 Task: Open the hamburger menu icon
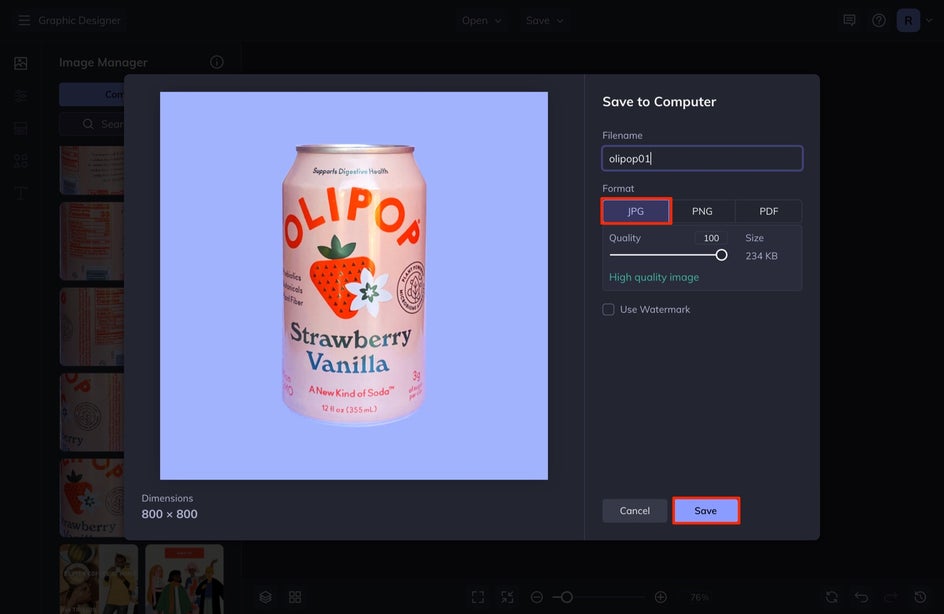coord(24,20)
